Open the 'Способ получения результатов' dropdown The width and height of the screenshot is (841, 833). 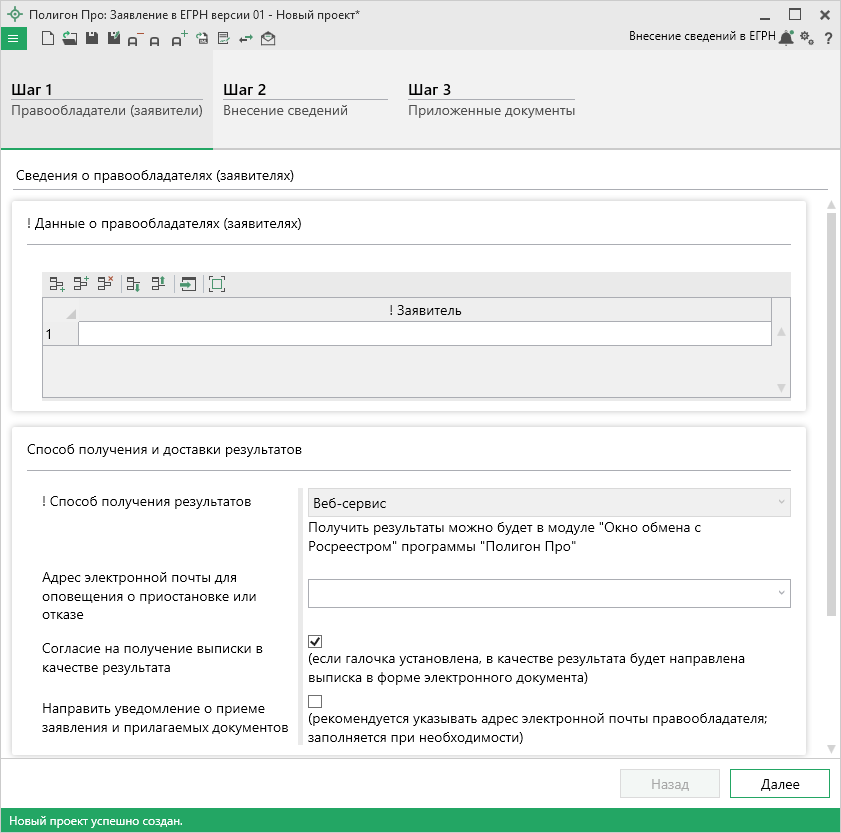[x=549, y=503]
